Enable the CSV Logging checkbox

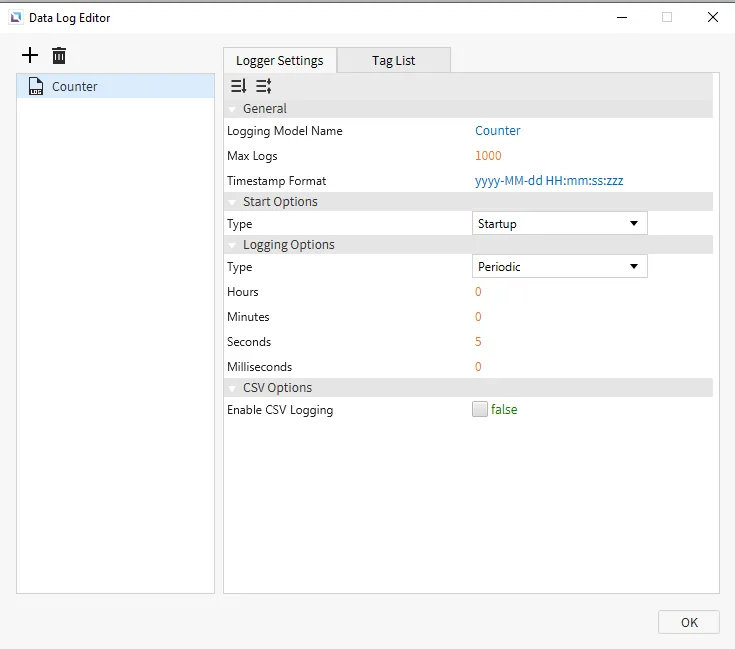480,409
